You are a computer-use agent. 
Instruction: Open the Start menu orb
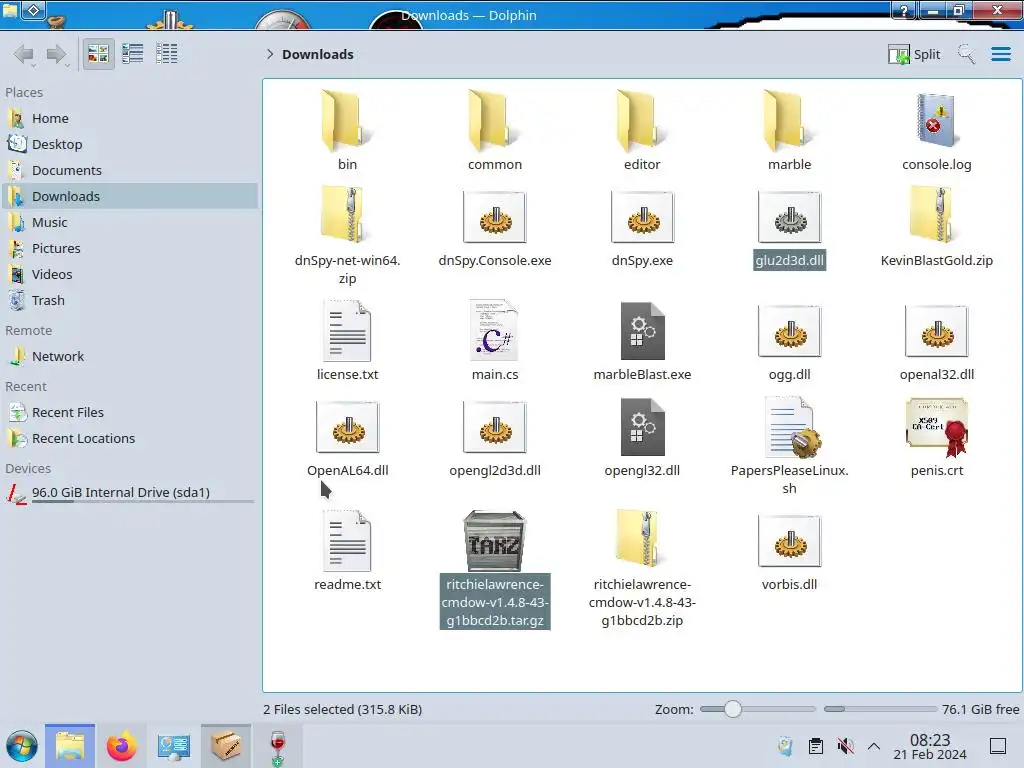[x=22, y=746]
